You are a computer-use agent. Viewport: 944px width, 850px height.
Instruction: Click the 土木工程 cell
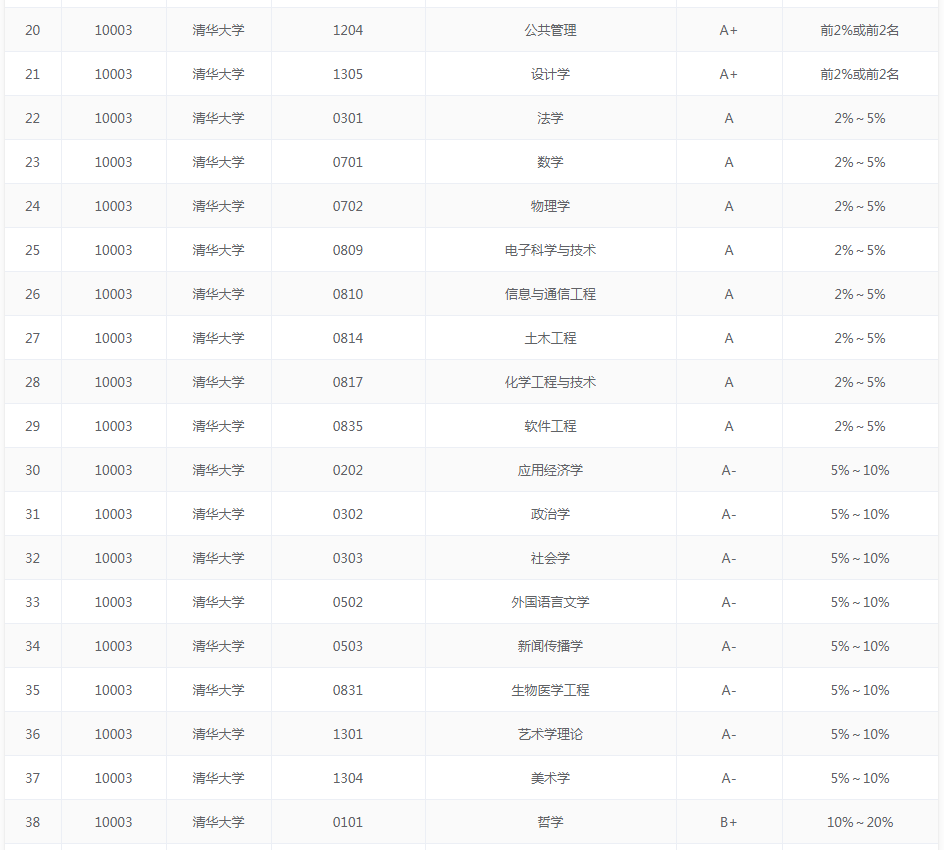tap(550, 338)
